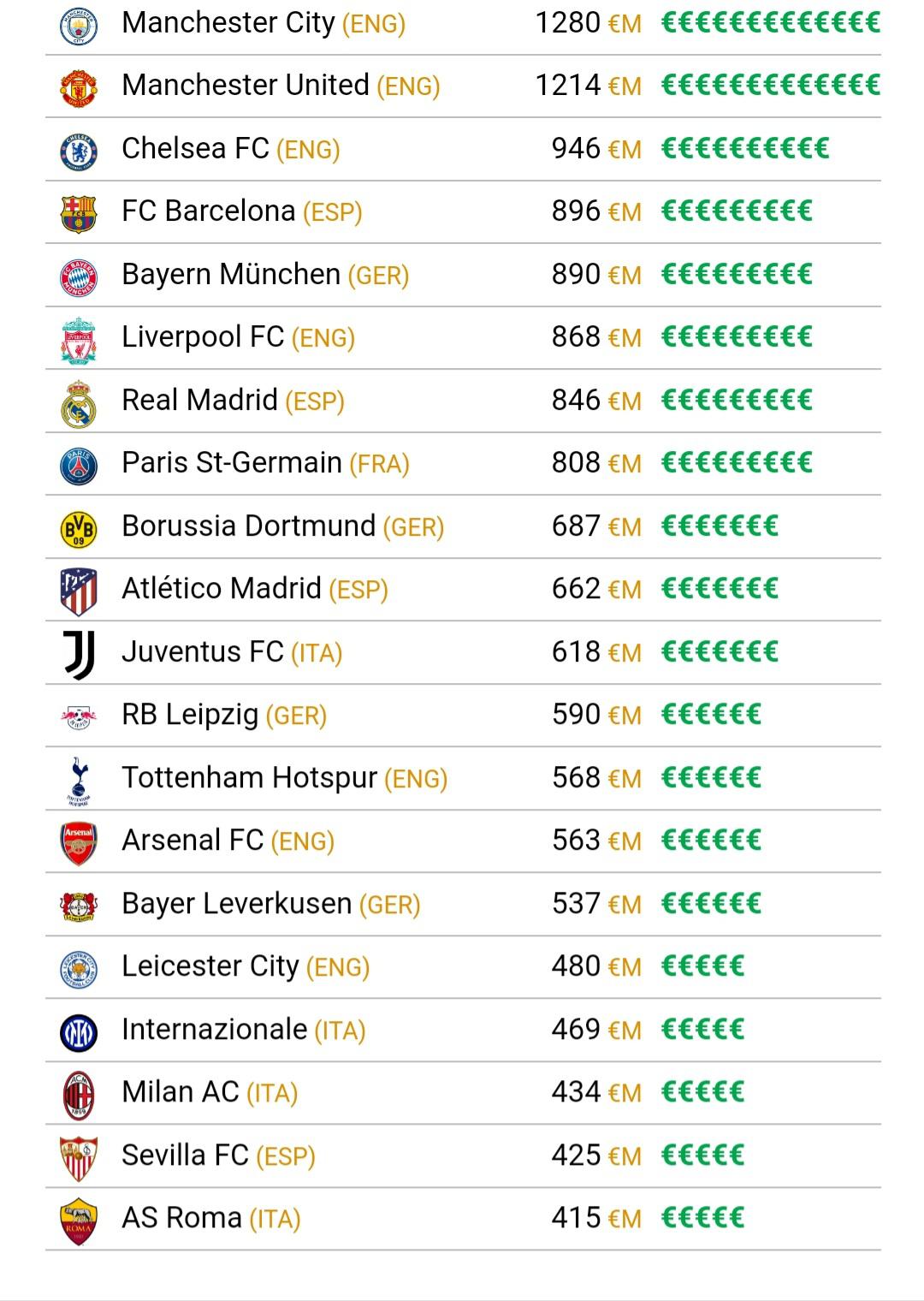The width and height of the screenshot is (924, 1301).
Task: Tap Sevilla FC's green euro bar
Action: pyautogui.click(x=702, y=1155)
